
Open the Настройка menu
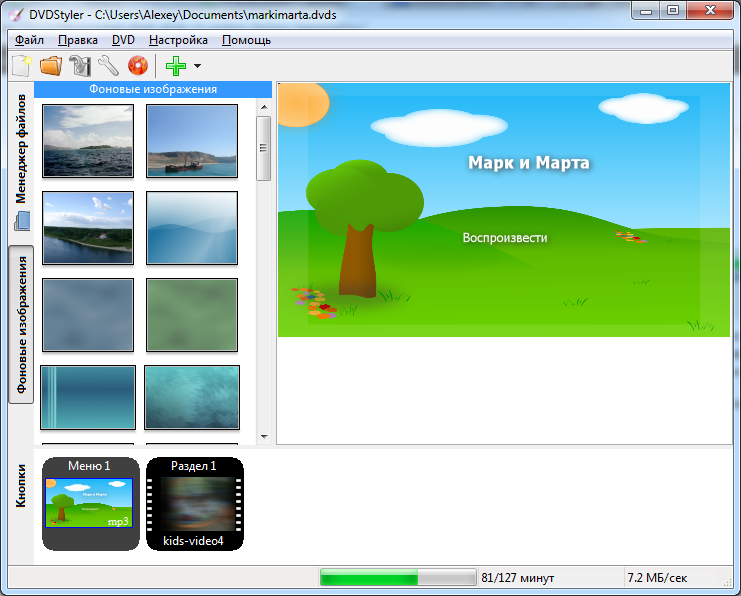click(178, 40)
